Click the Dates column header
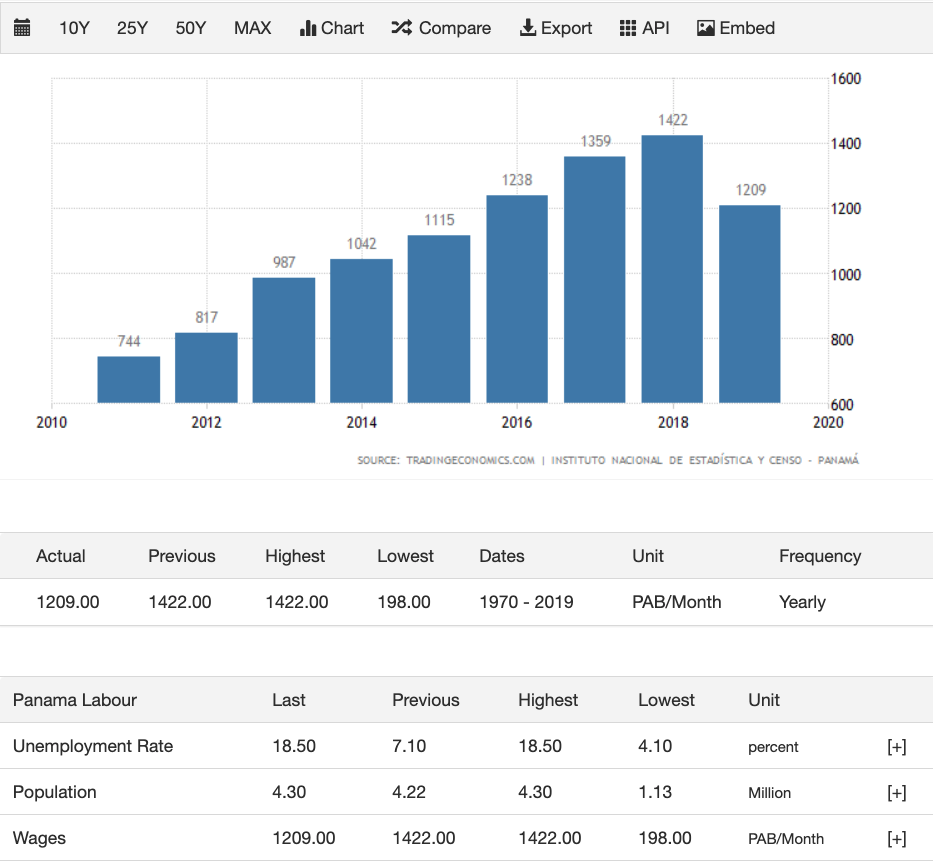 tap(502, 556)
